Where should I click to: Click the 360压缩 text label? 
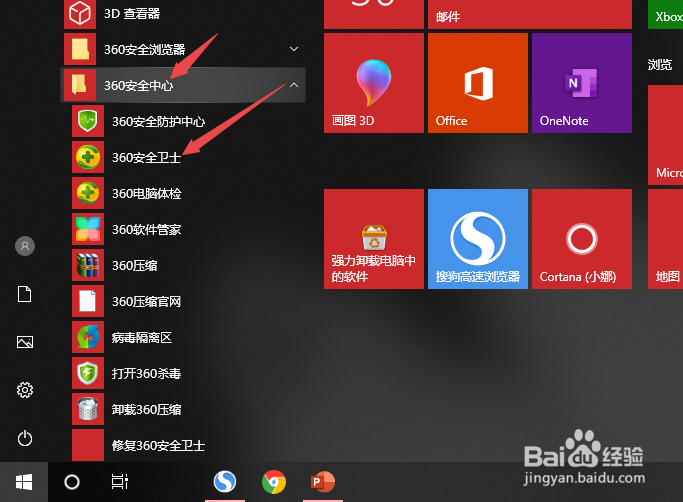tap(135, 266)
